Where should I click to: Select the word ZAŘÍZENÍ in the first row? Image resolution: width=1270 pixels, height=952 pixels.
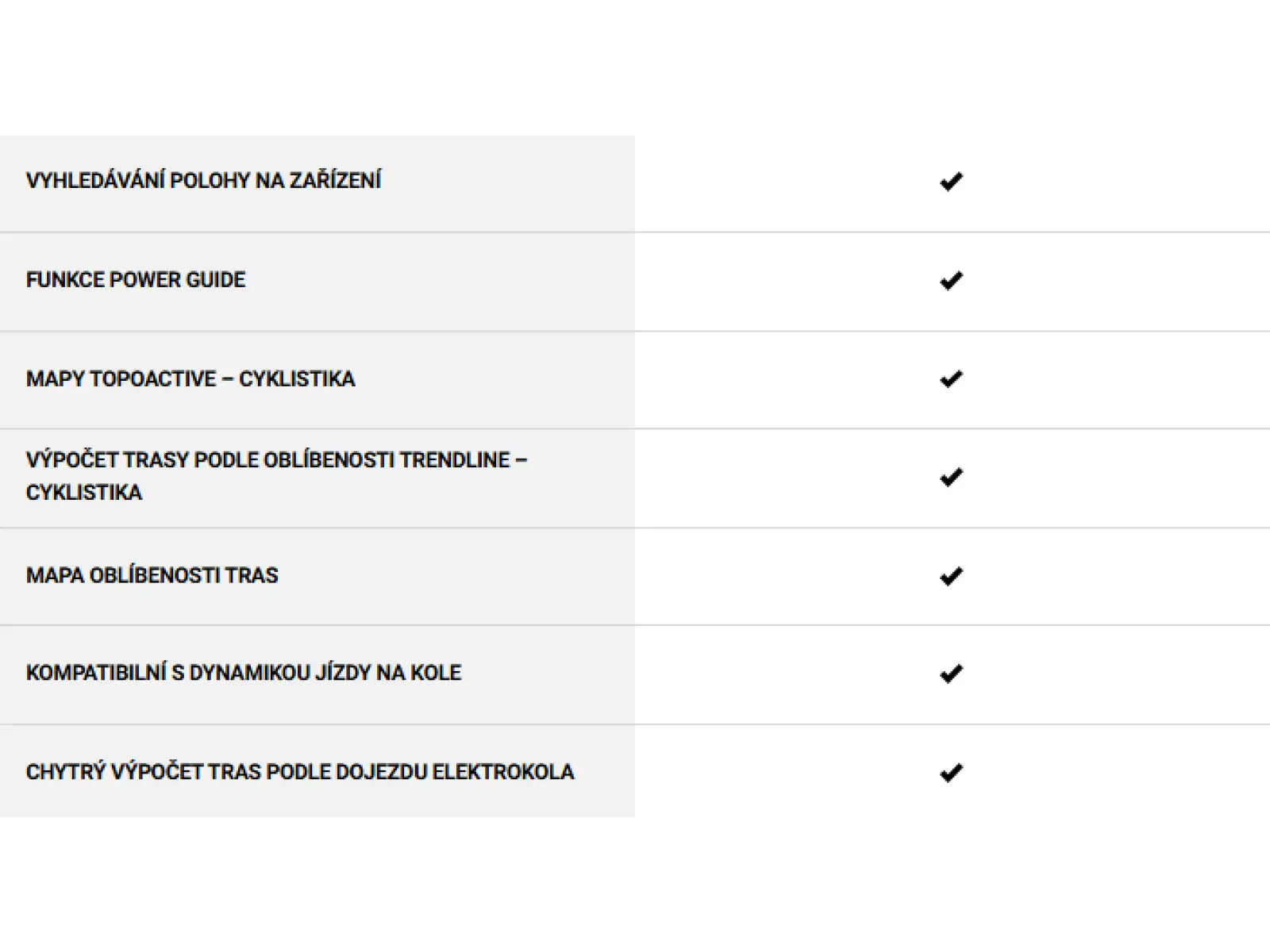pos(335,180)
